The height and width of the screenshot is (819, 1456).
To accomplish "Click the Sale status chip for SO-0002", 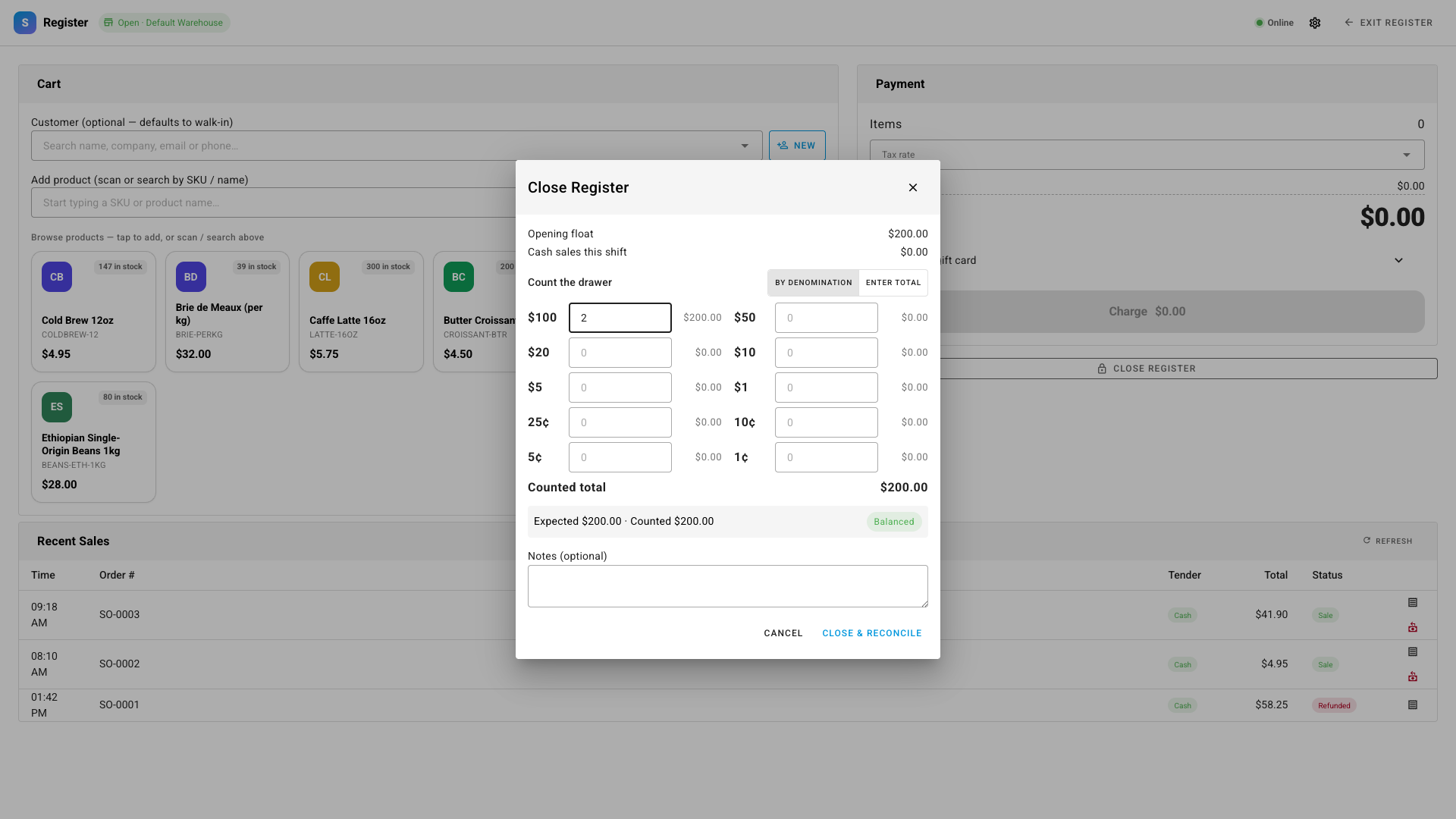I will tap(1325, 664).
